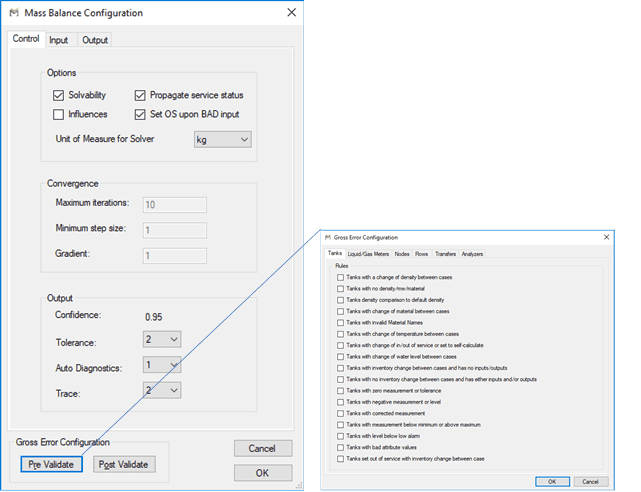Enable Tanks with level below low alarm

[340, 436]
